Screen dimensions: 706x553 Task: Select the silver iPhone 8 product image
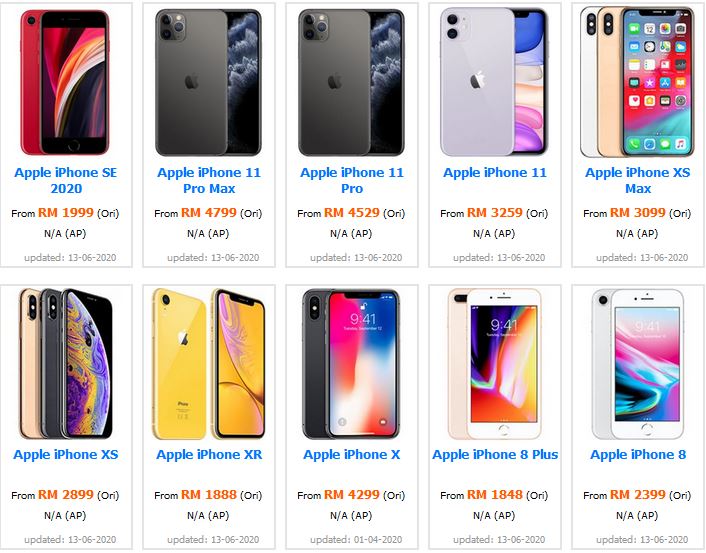pos(638,364)
